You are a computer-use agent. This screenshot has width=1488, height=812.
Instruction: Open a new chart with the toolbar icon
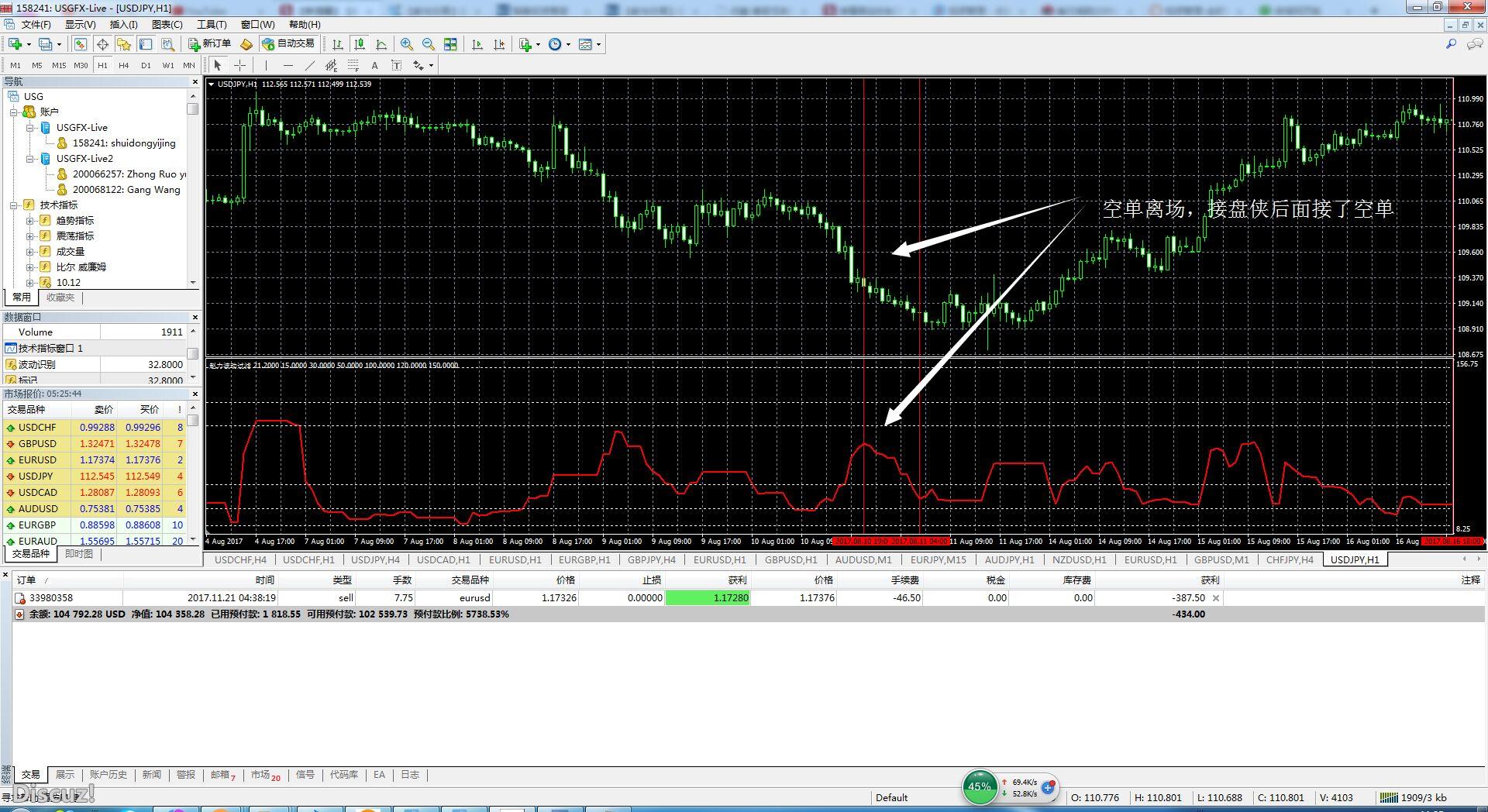[x=15, y=44]
